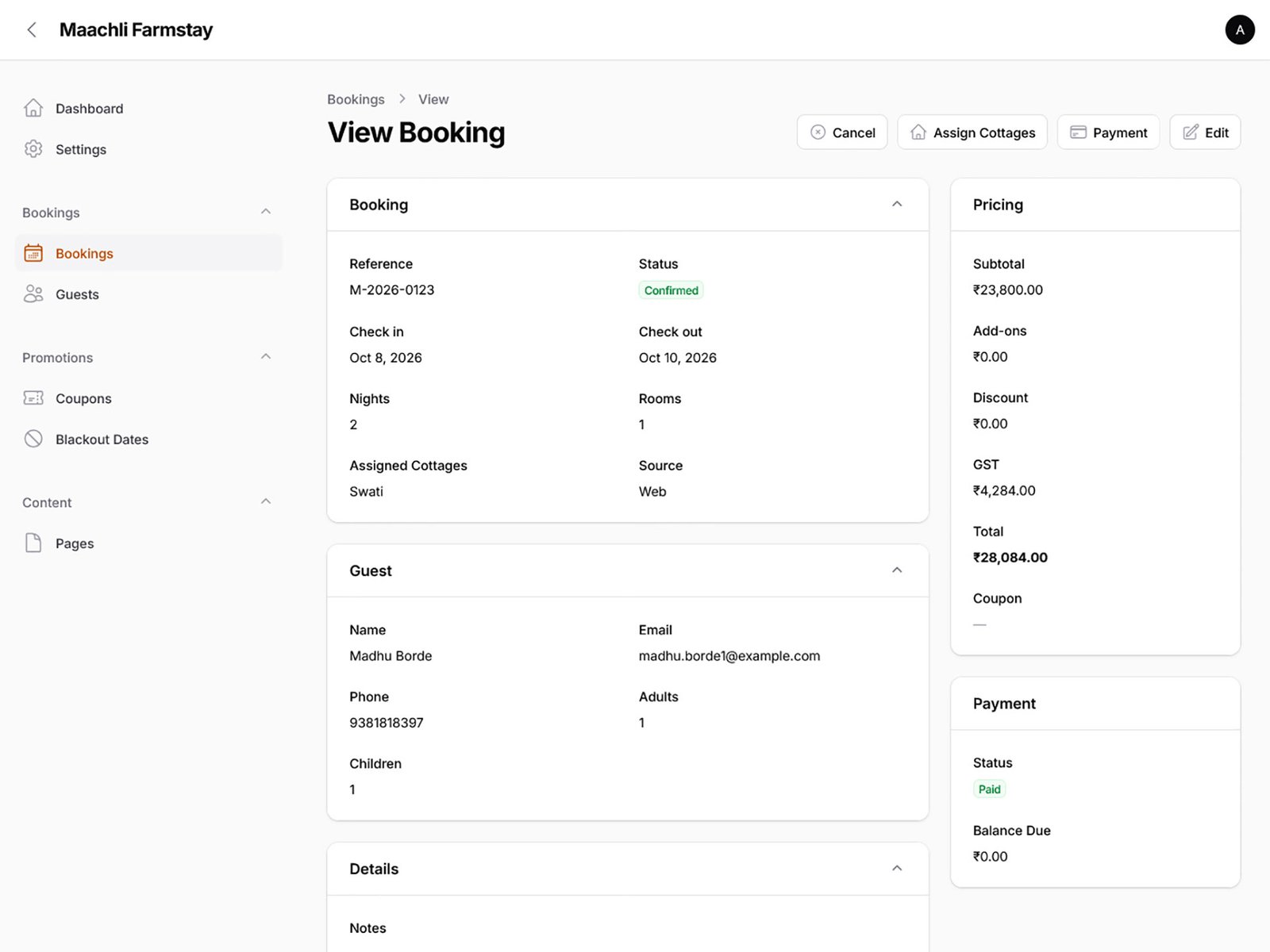1270x952 pixels.
Task: Click reference number M-2026-0123
Action: (392, 290)
